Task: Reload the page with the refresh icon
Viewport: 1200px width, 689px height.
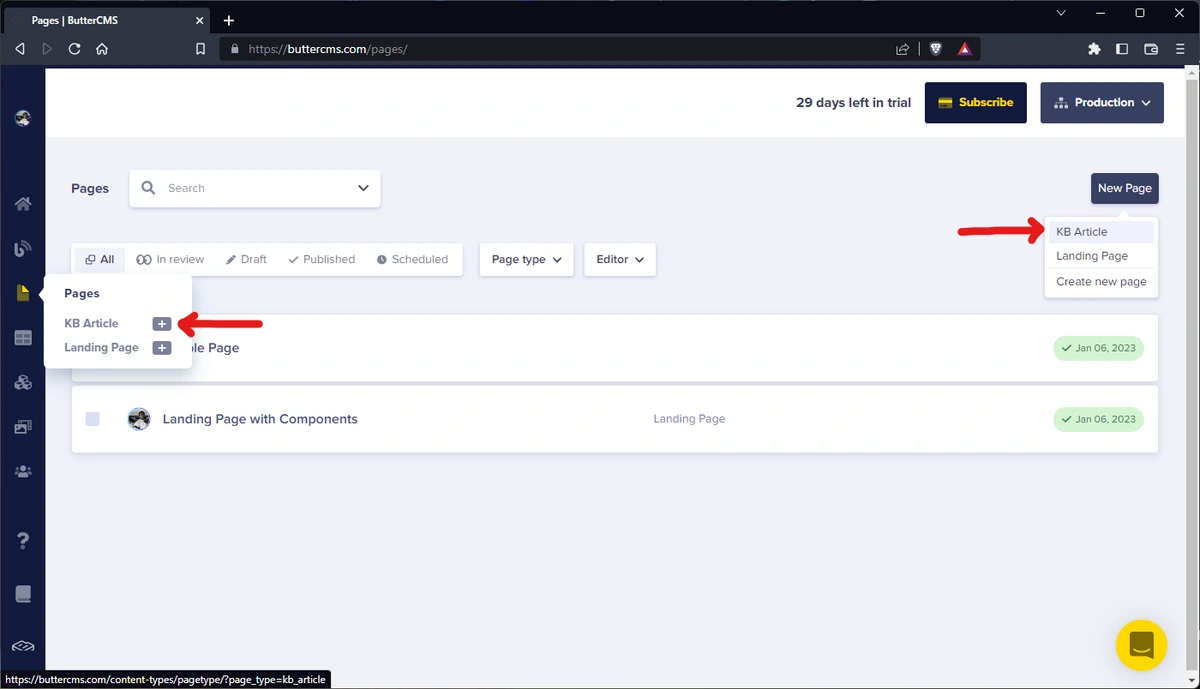Action: pos(74,48)
